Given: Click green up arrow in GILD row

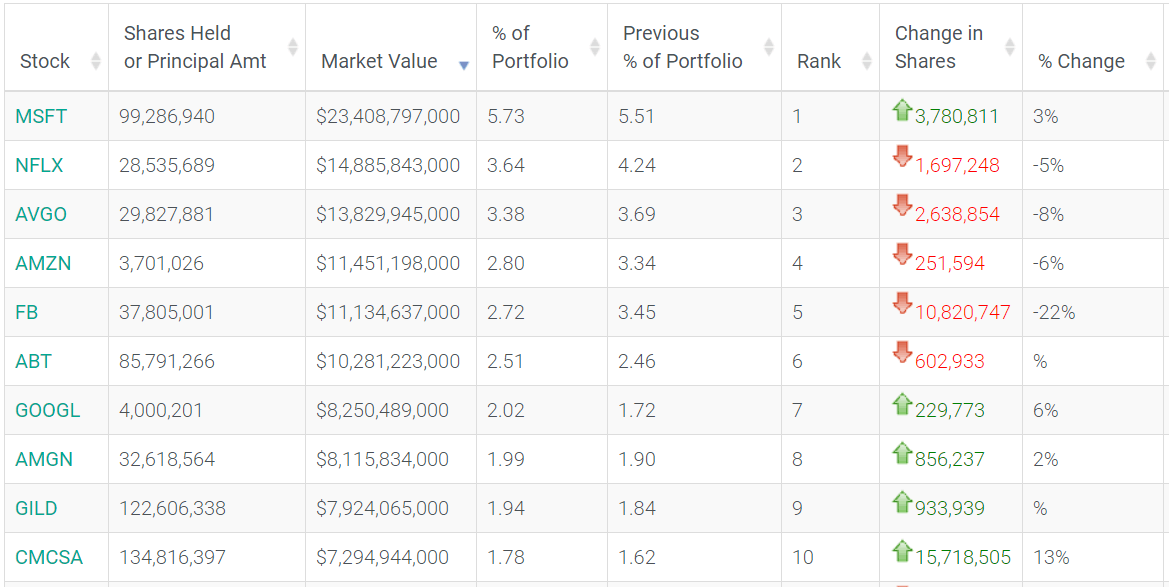Looking at the screenshot, I should [x=902, y=501].
